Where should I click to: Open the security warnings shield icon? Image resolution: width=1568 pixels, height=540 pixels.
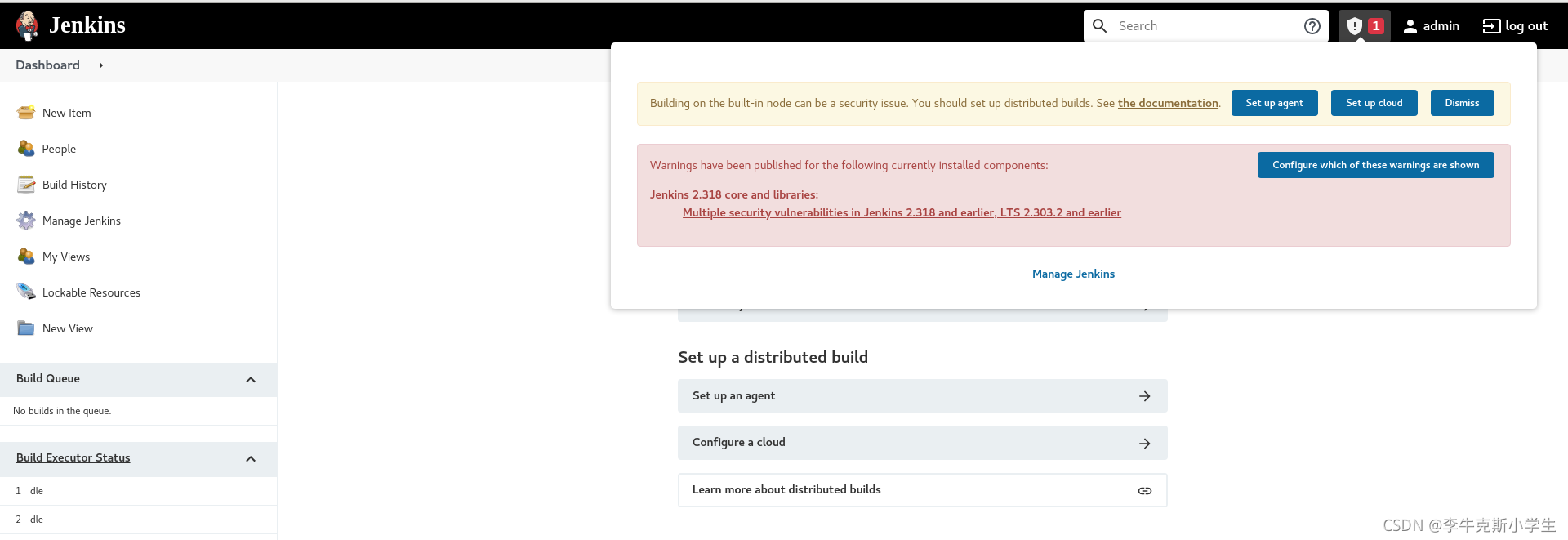click(1355, 26)
